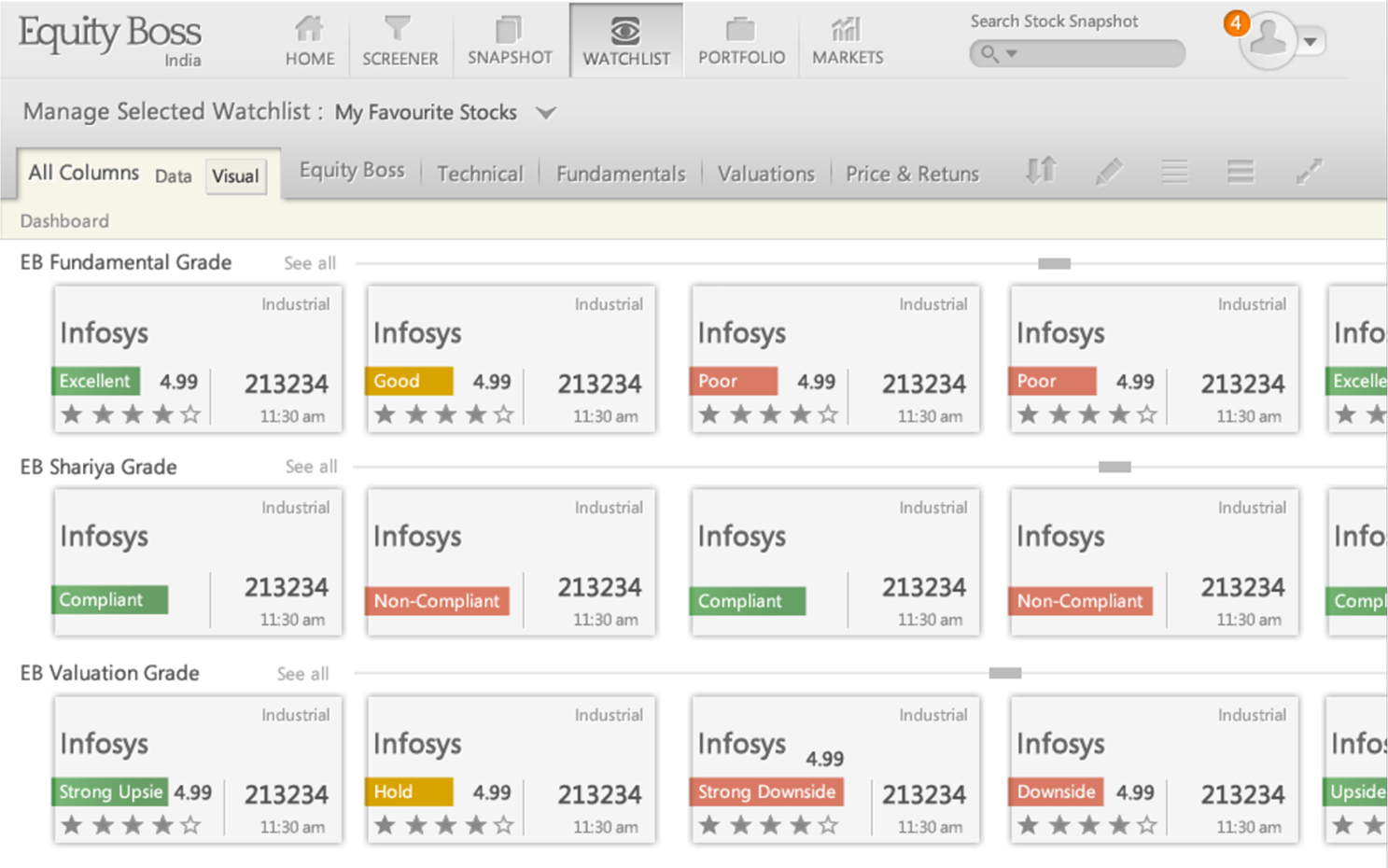Click the star rating on the Good card
Screen dimensions: 1388x868
tap(444, 414)
